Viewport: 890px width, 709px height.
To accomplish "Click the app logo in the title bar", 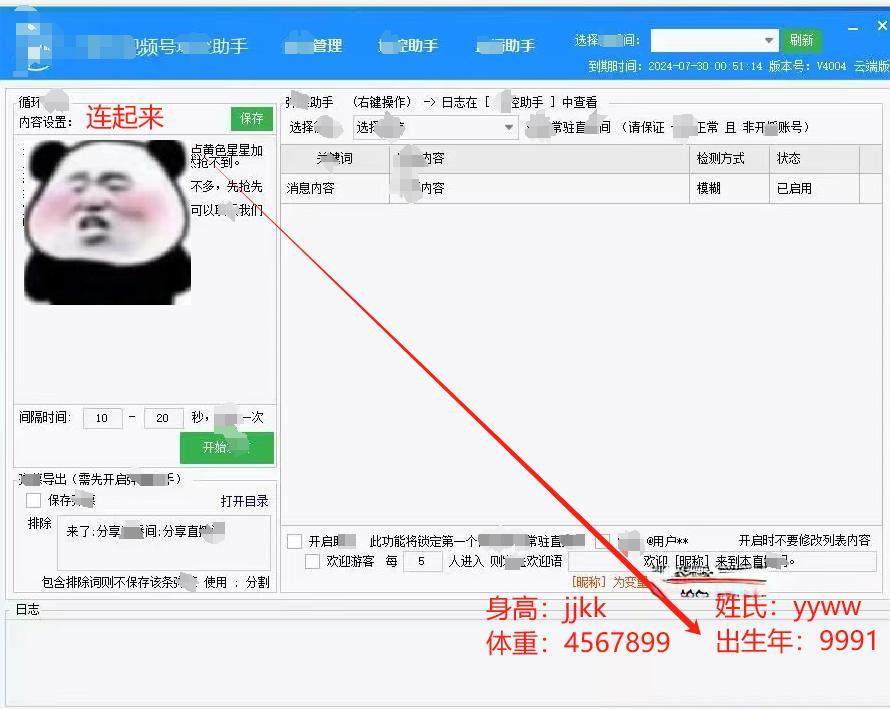I will (35, 45).
